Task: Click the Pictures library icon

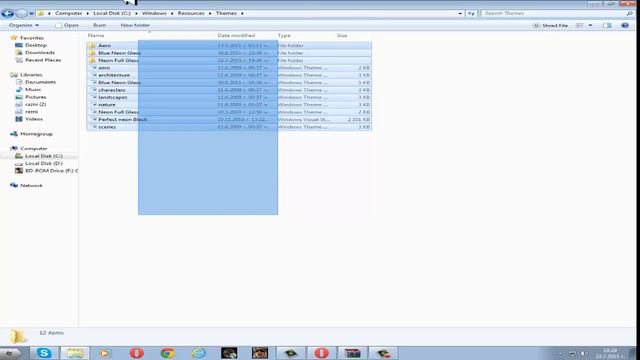Action: 19,97
